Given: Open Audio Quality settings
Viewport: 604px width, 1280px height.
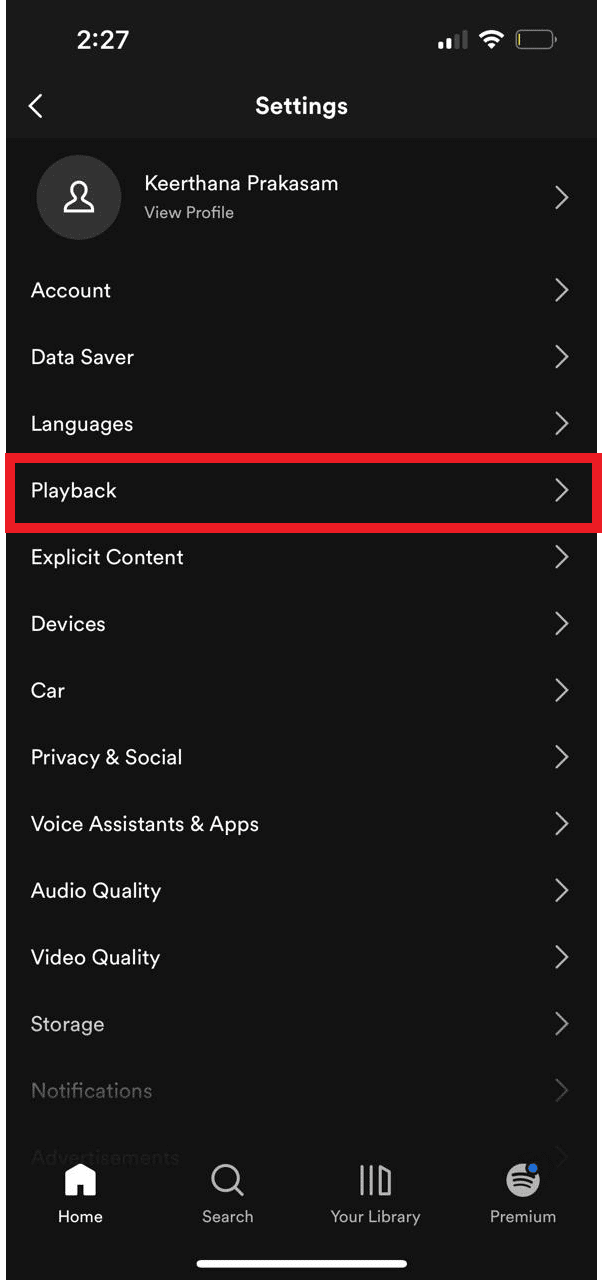Looking at the screenshot, I should (302, 891).
